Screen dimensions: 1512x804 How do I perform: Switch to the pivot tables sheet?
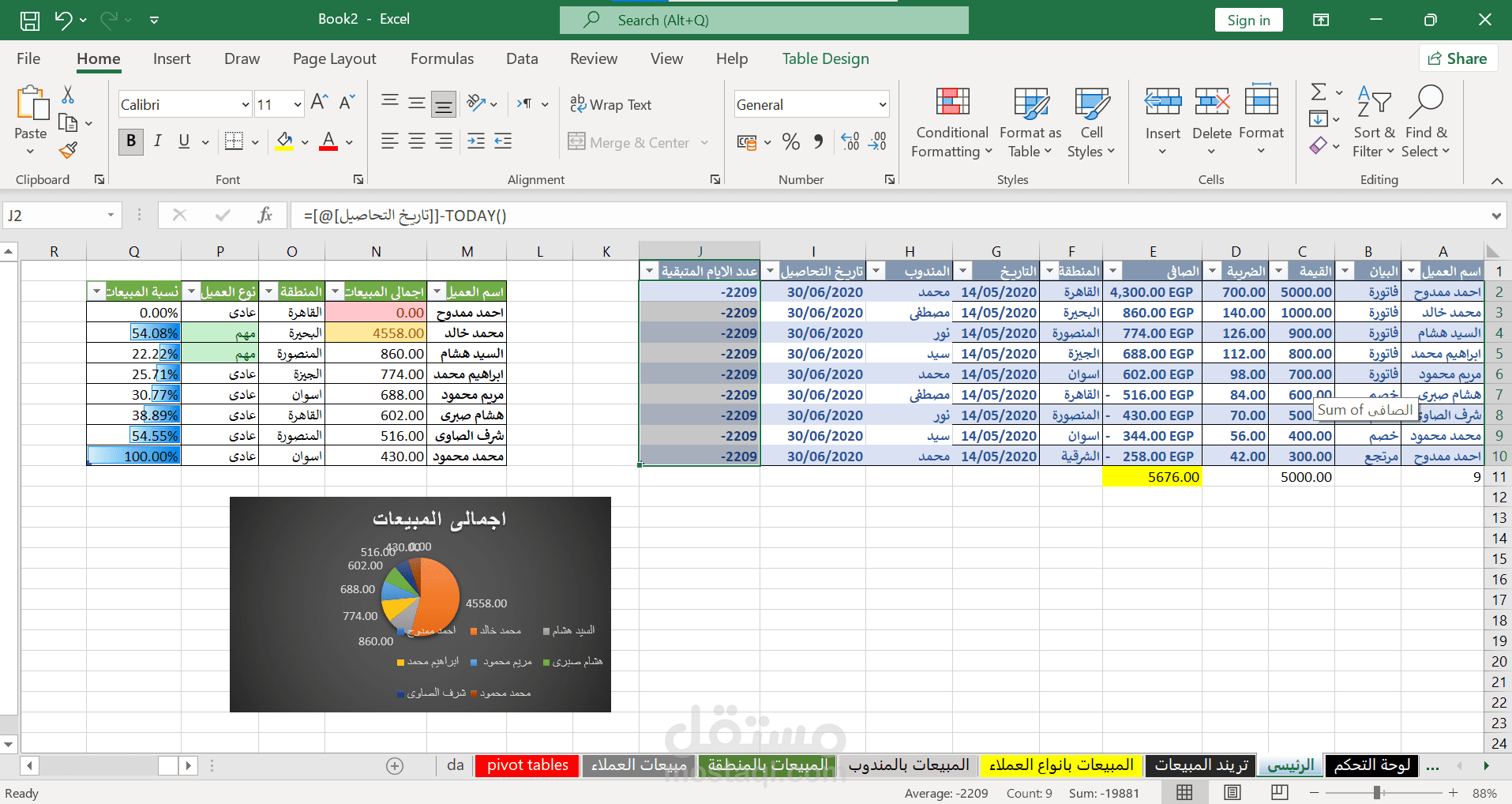[527, 765]
